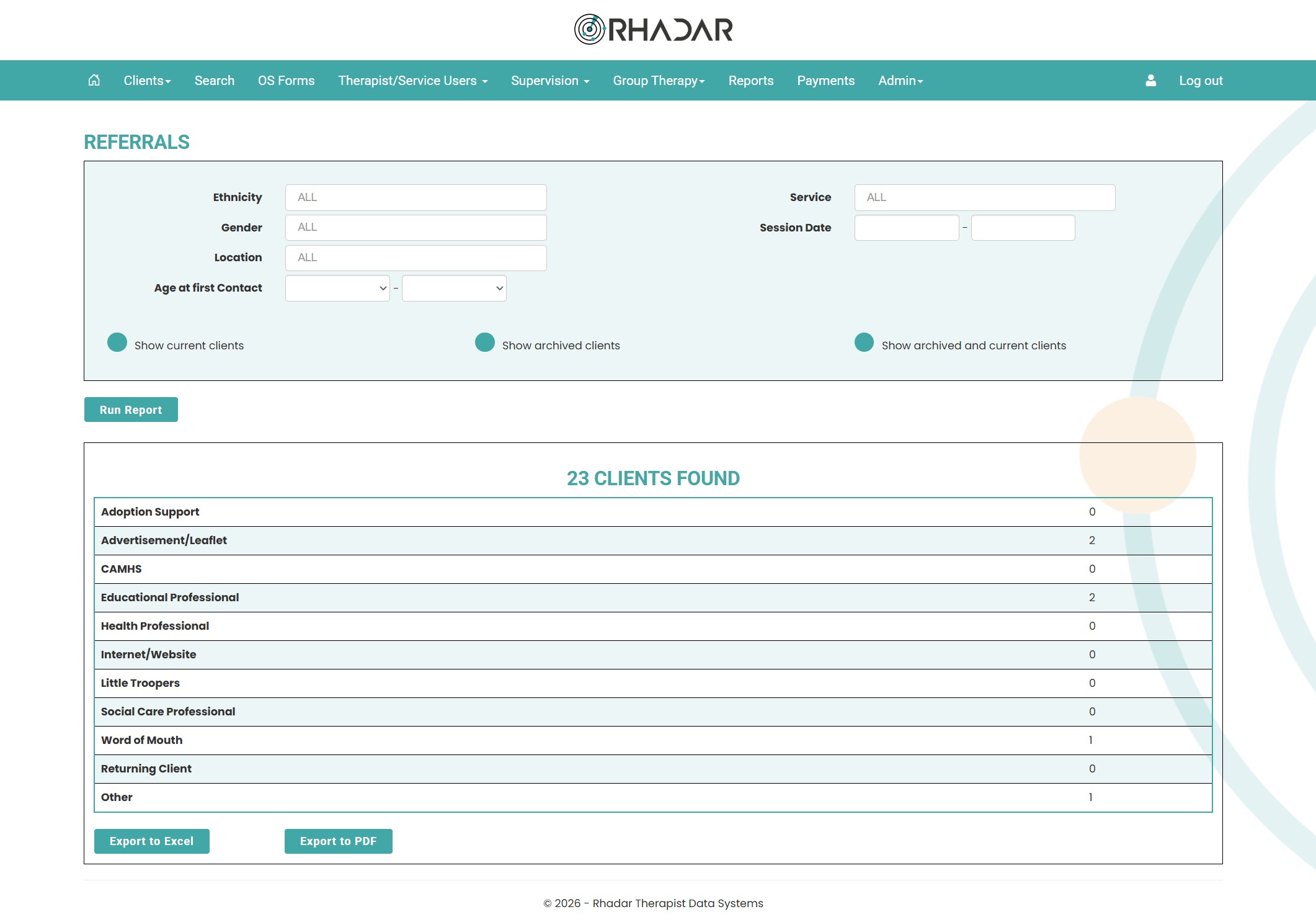The height and width of the screenshot is (922, 1316).
Task: Expand the Clients dropdown menu
Action: tap(147, 81)
